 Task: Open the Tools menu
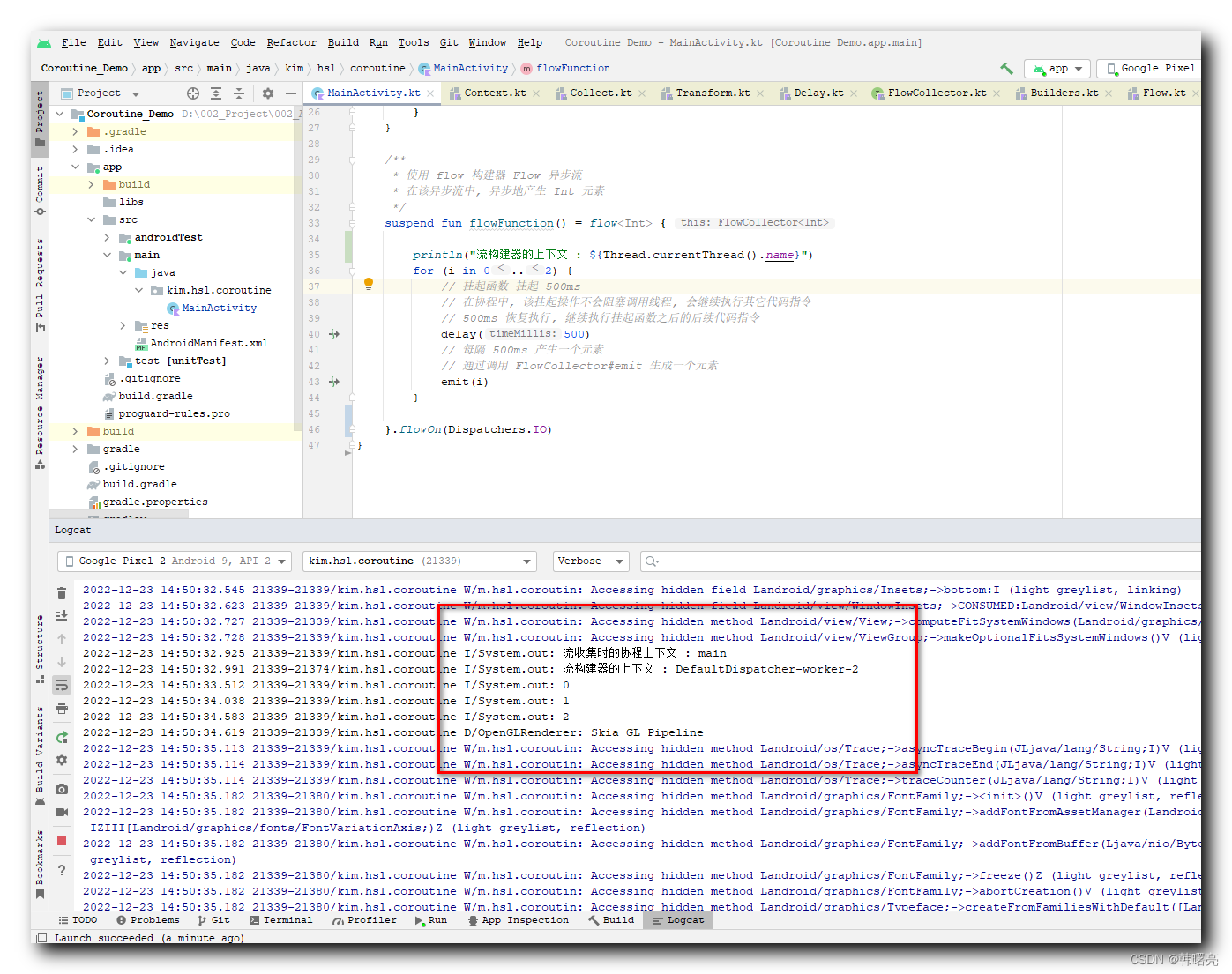(413, 42)
